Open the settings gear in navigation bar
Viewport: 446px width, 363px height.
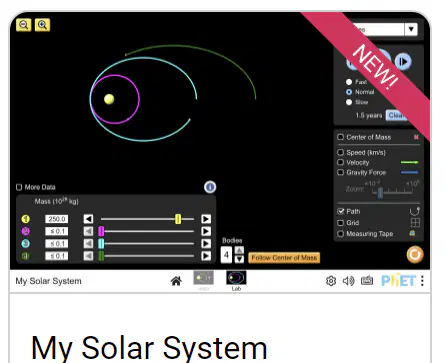tap(331, 281)
